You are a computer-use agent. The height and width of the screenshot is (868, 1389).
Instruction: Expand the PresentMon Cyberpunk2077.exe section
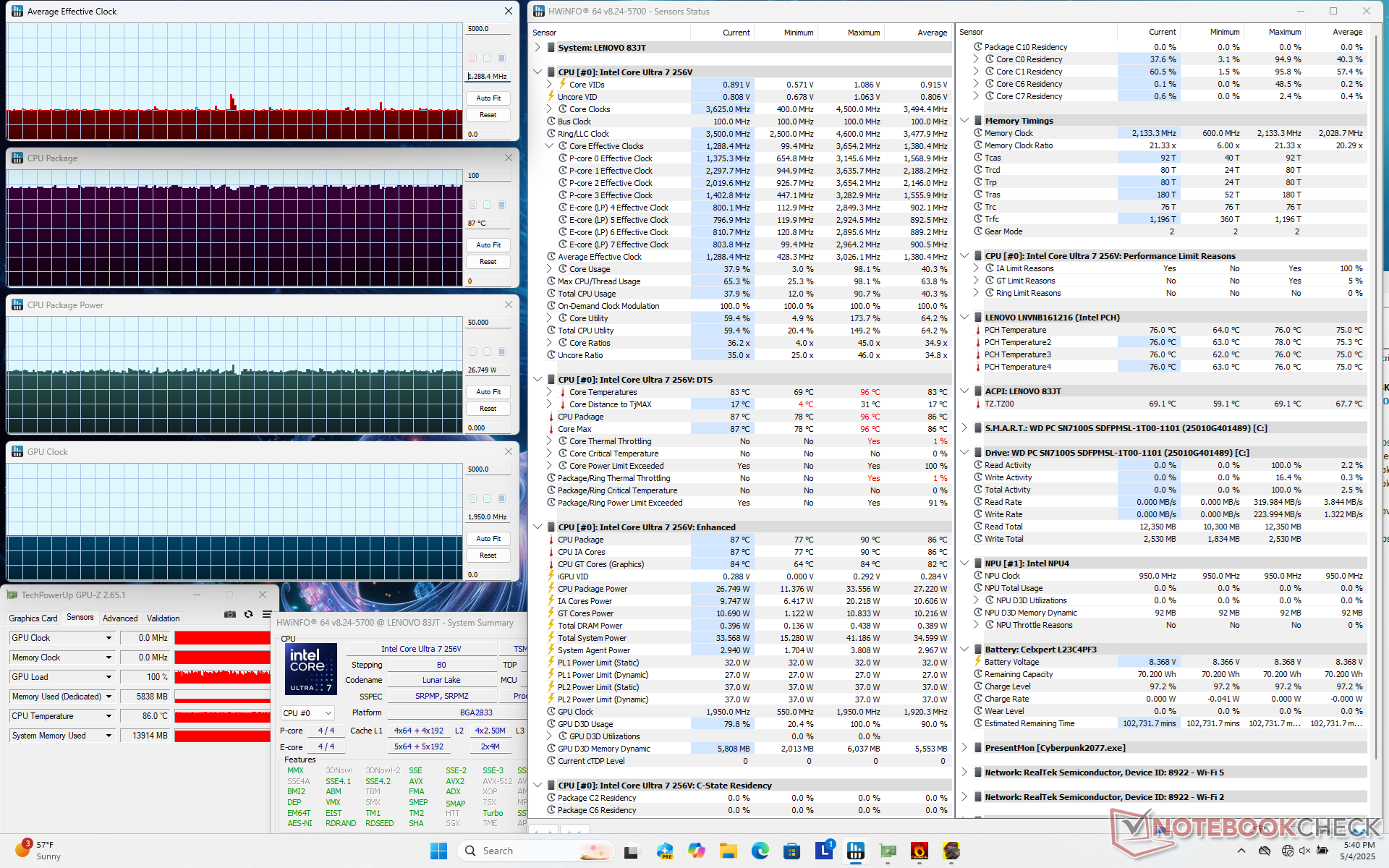point(964,748)
